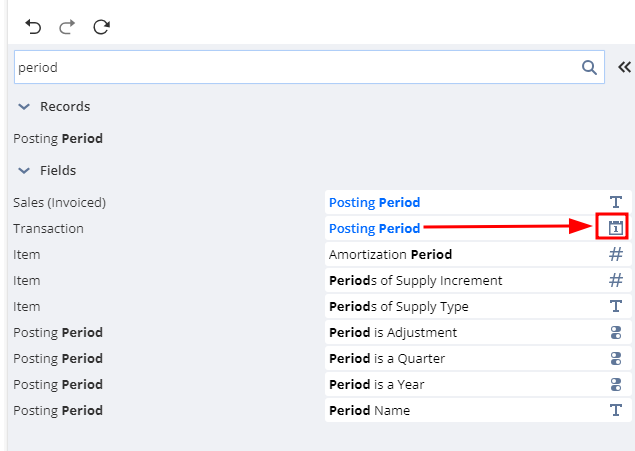Collapse panel with double chevron icon
Viewport: 635px width, 451px height.
point(624,68)
